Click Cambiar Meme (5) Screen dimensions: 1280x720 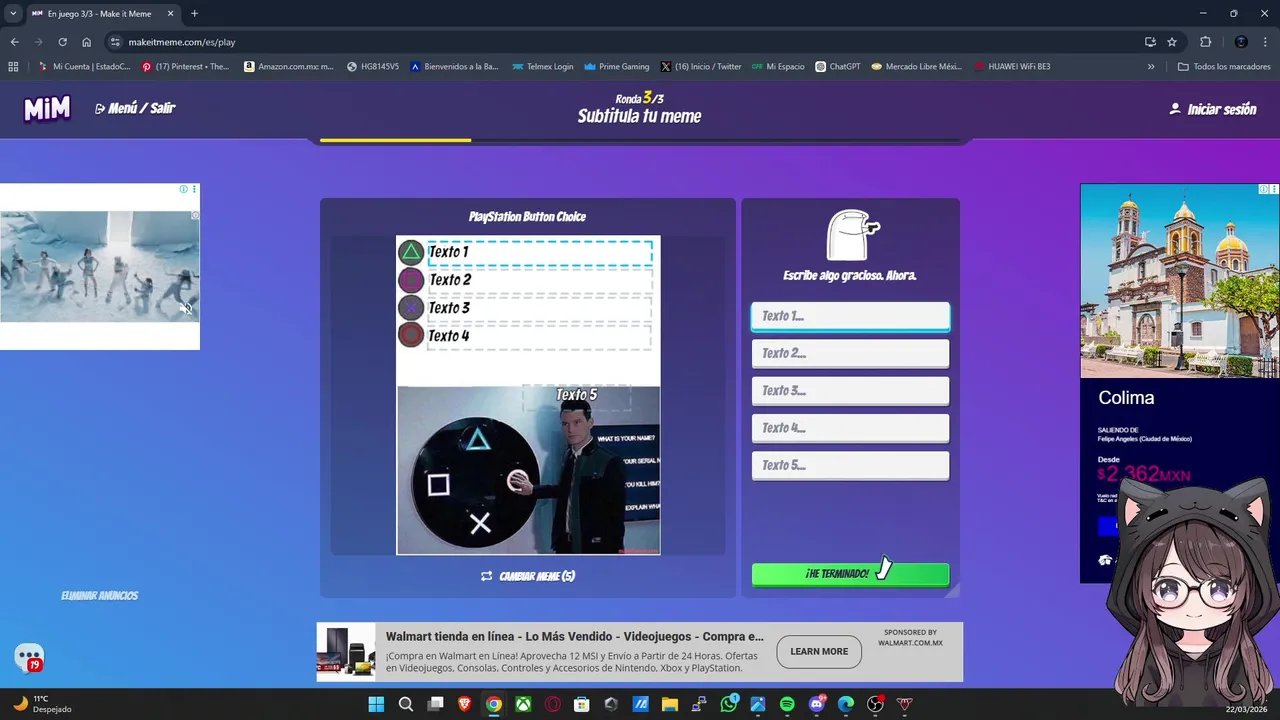tap(528, 576)
